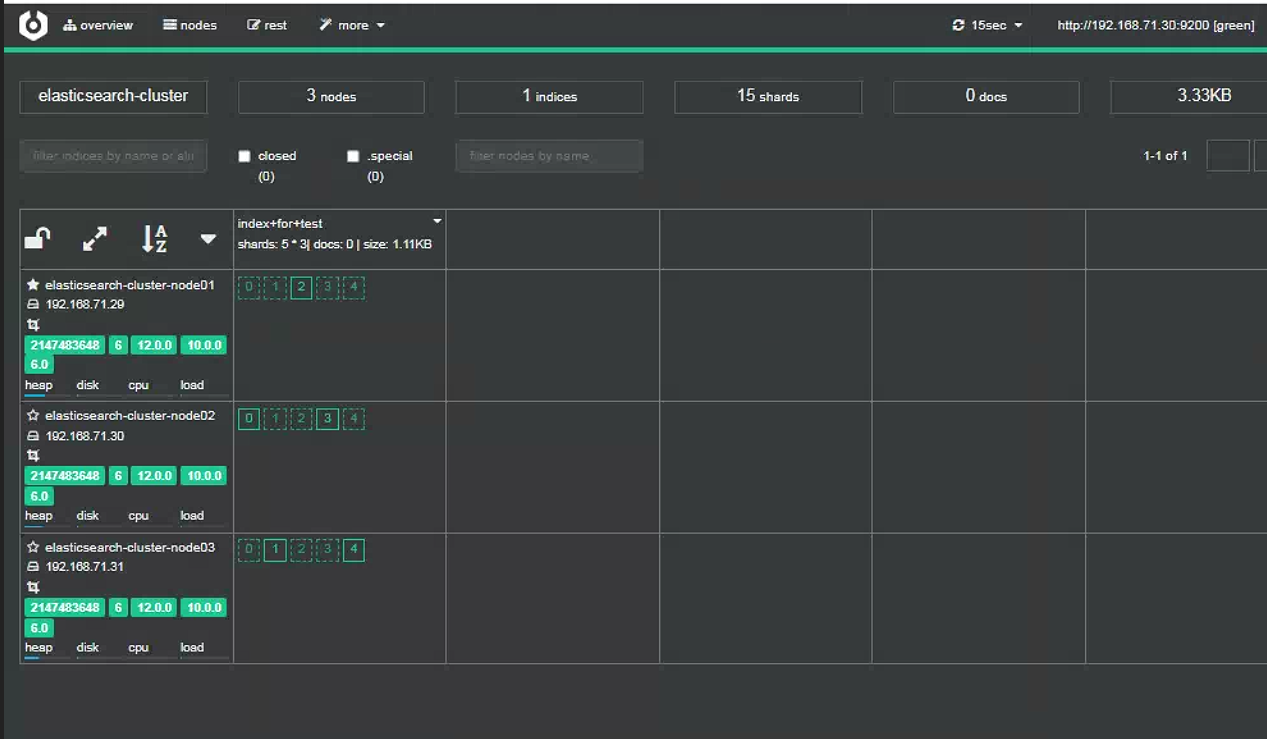
Task: Select primary shard 0 on node02
Action: coord(249,418)
